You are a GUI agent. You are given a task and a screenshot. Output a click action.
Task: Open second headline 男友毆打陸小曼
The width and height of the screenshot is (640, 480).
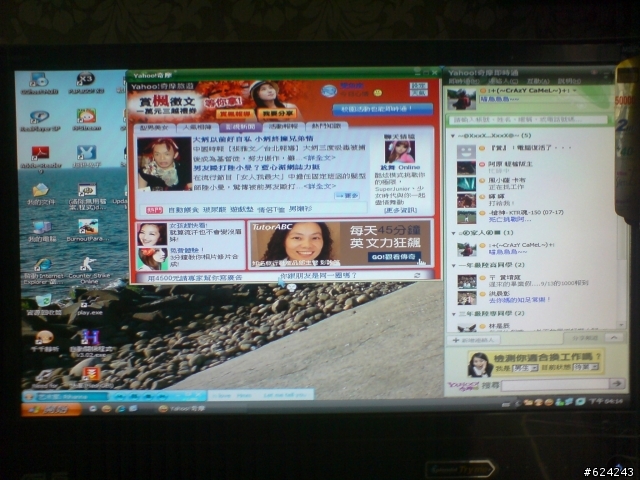pyautogui.click(x=256, y=167)
